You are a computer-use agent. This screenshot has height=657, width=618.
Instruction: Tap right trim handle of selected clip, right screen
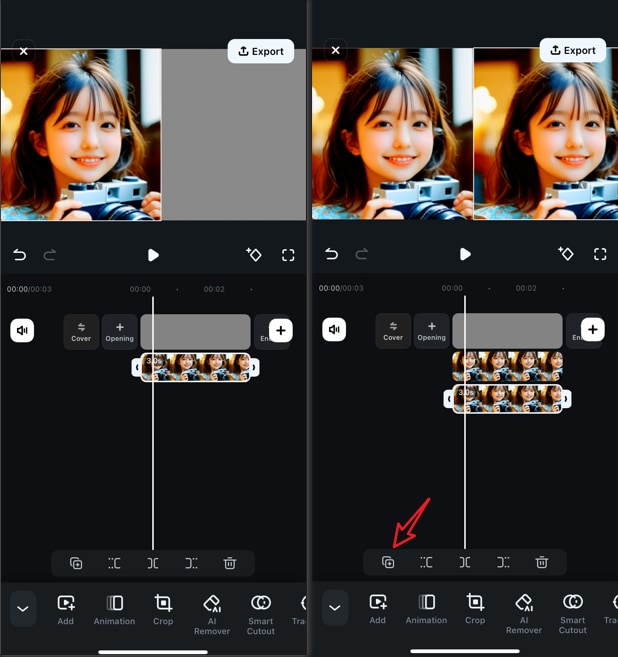[x=566, y=399]
